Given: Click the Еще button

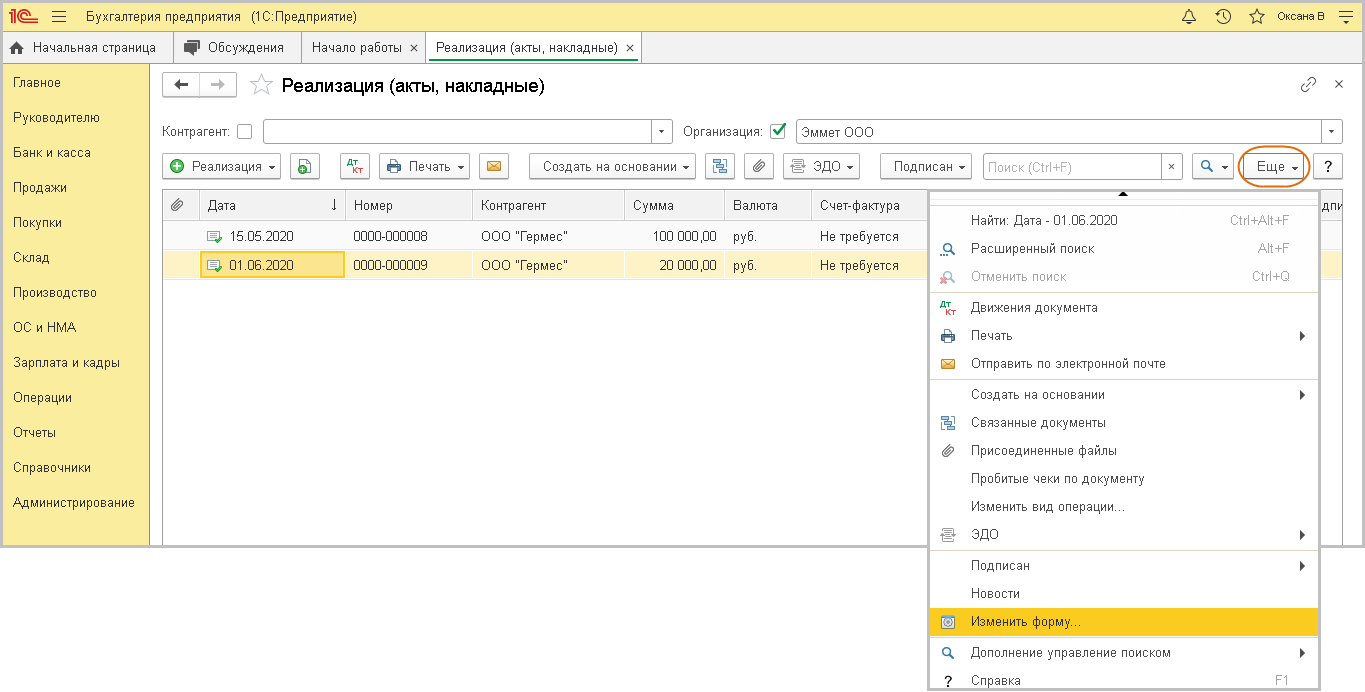Looking at the screenshot, I should pos(1275,167).
